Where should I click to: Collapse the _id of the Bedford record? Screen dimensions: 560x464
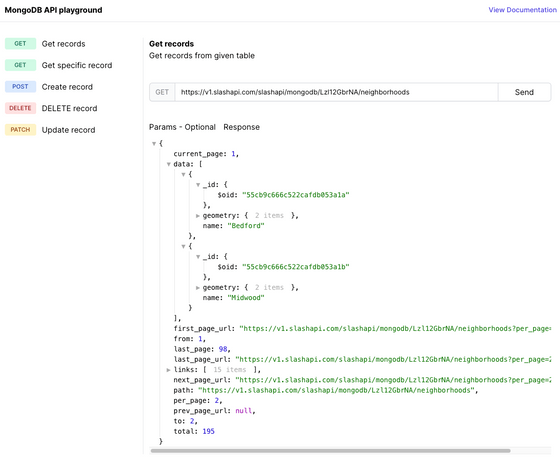click(x=198, y=185)
